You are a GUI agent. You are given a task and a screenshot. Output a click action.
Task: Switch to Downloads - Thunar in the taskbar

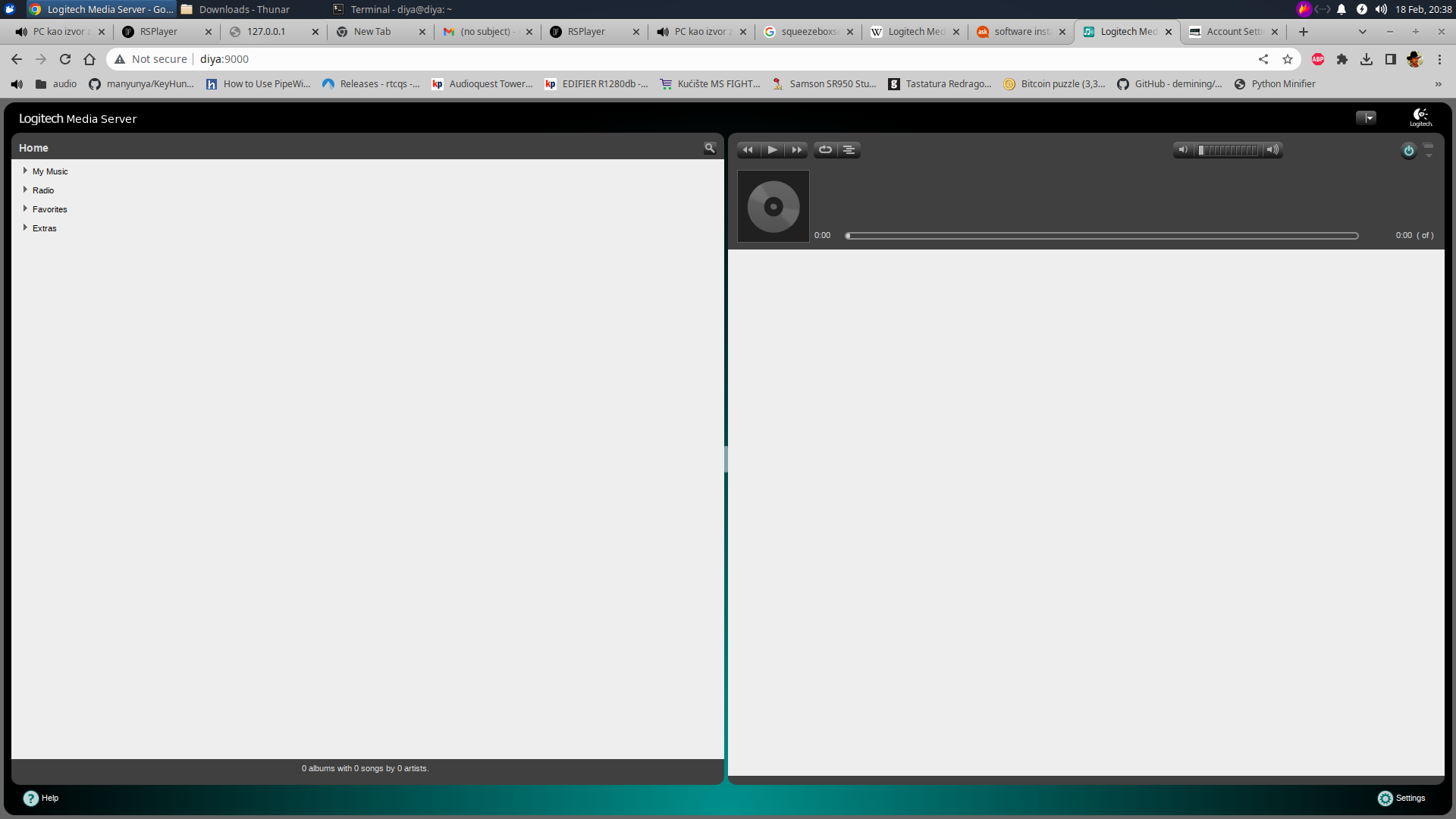[x=235, y=9]
